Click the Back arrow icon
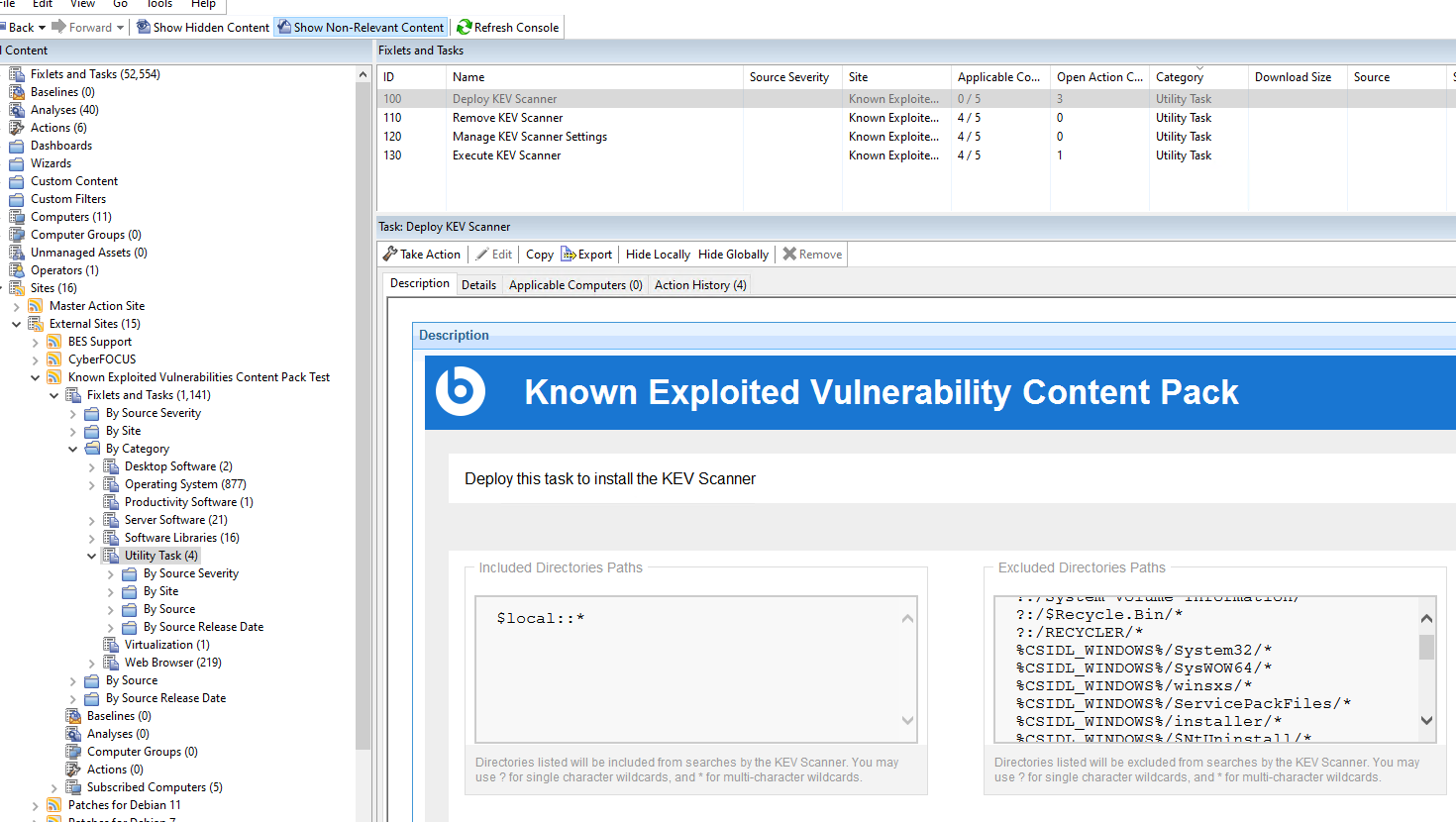 (x=3, y=27)
